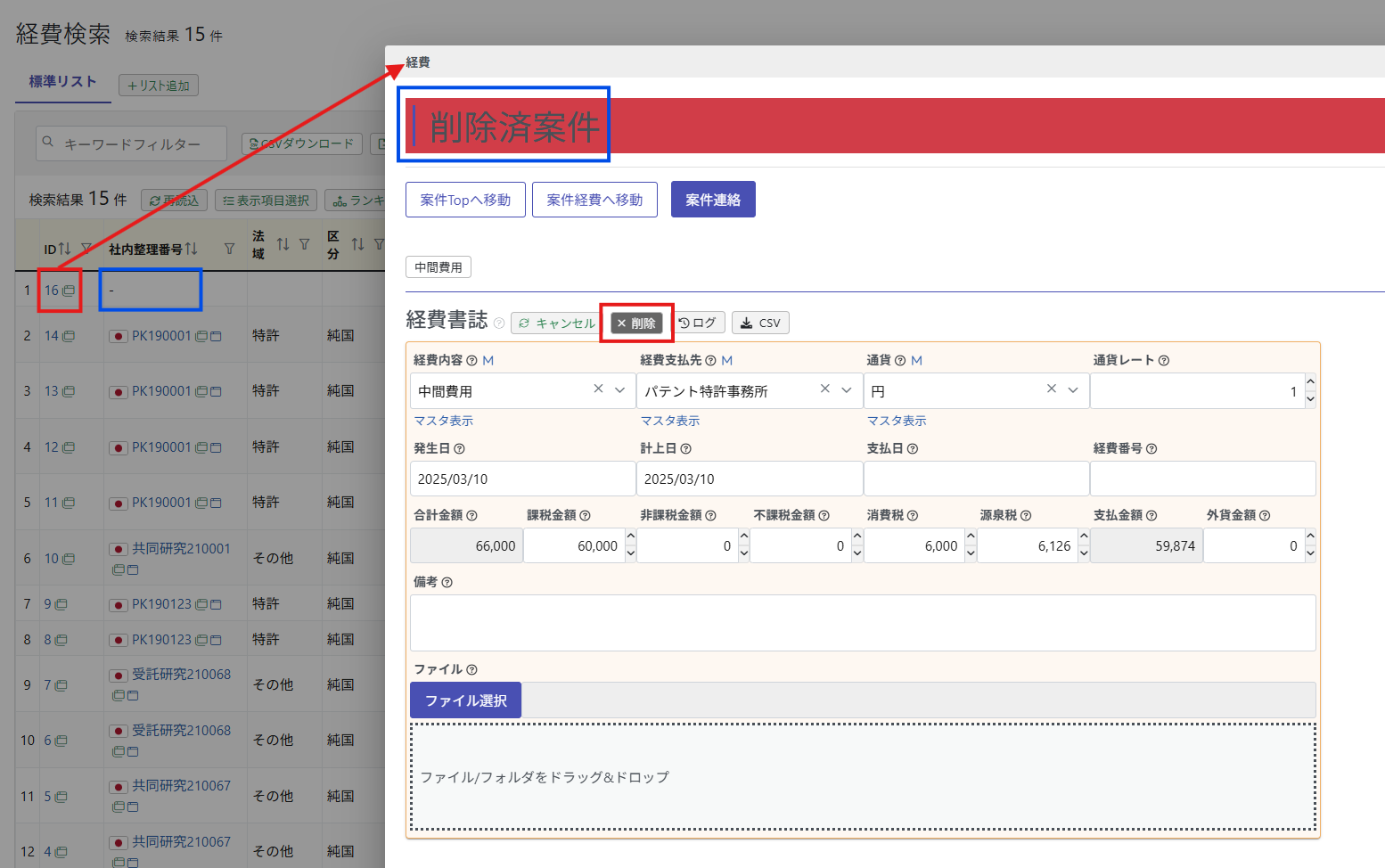Viewport: 1385px width, 868px height.
Task: Click help icon beside 経費内容 label
Action: tap(472, 361)
